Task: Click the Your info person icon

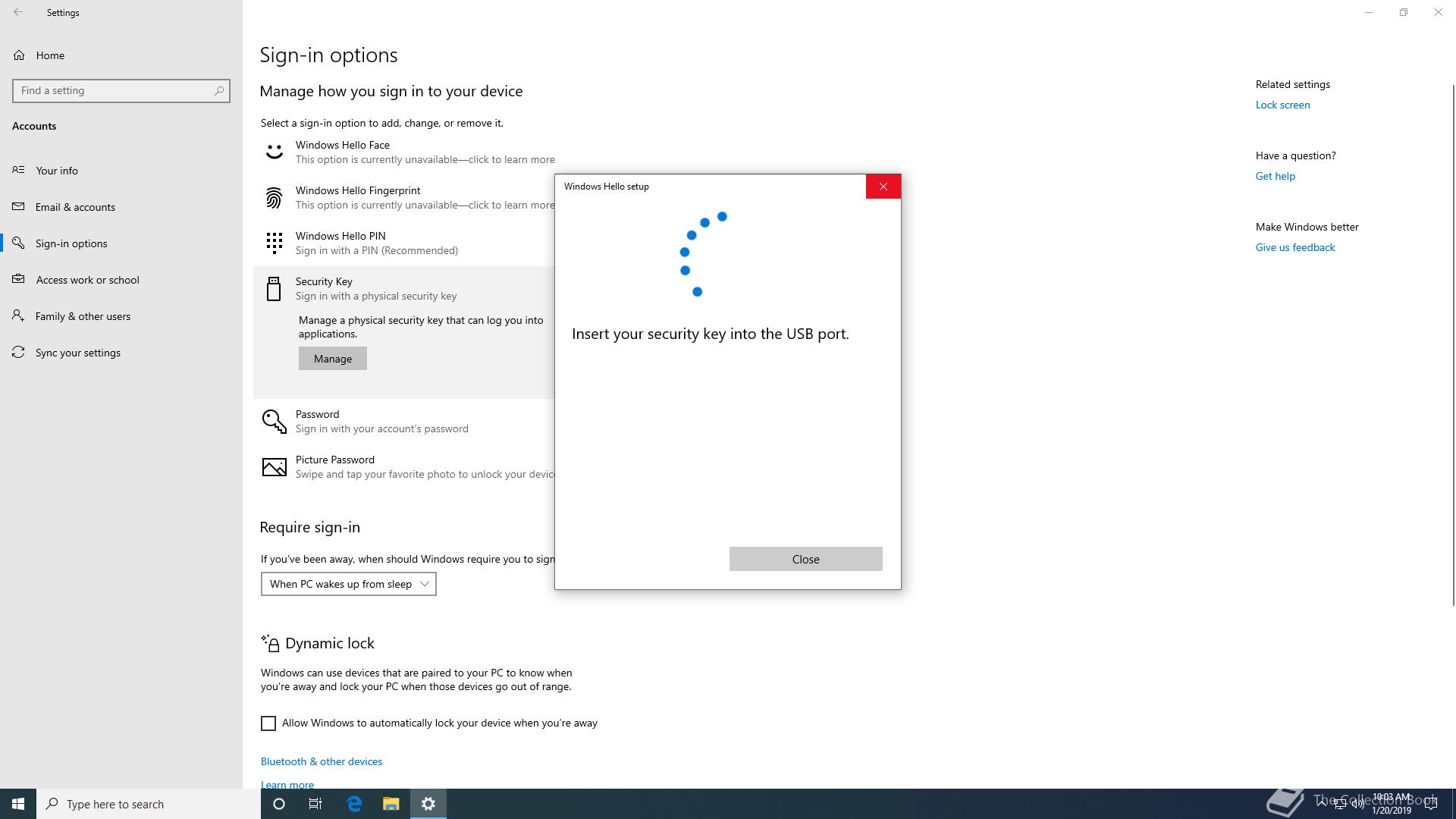Action: point(18,171)
